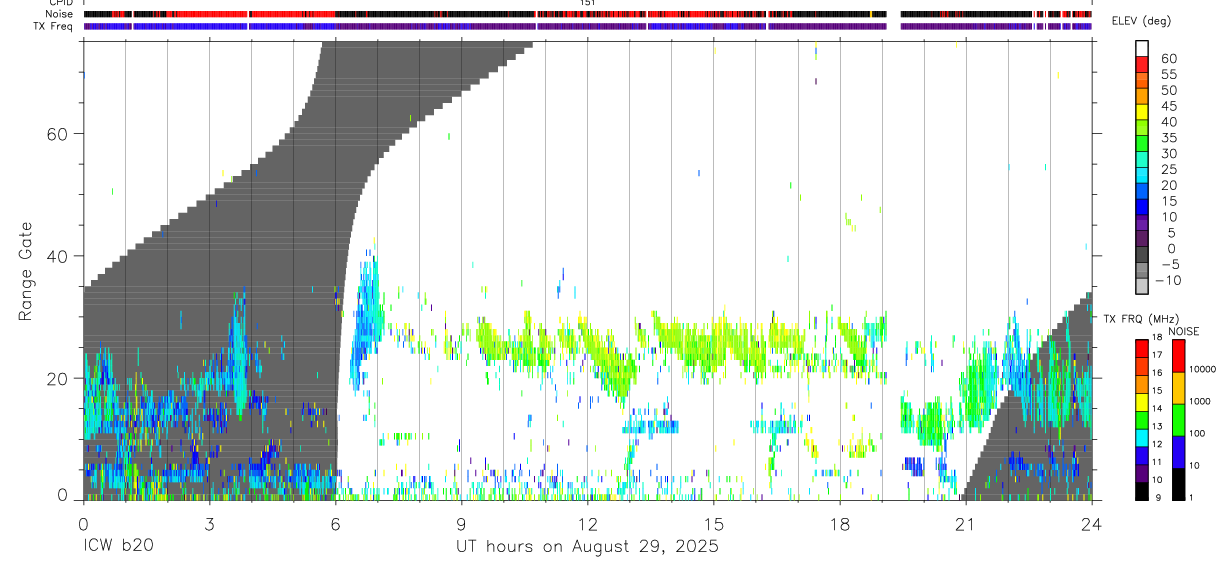Click range gate tick label '40' on y-axis
This screenshot has height=567, width=1228.
click(x=59, y=256)
